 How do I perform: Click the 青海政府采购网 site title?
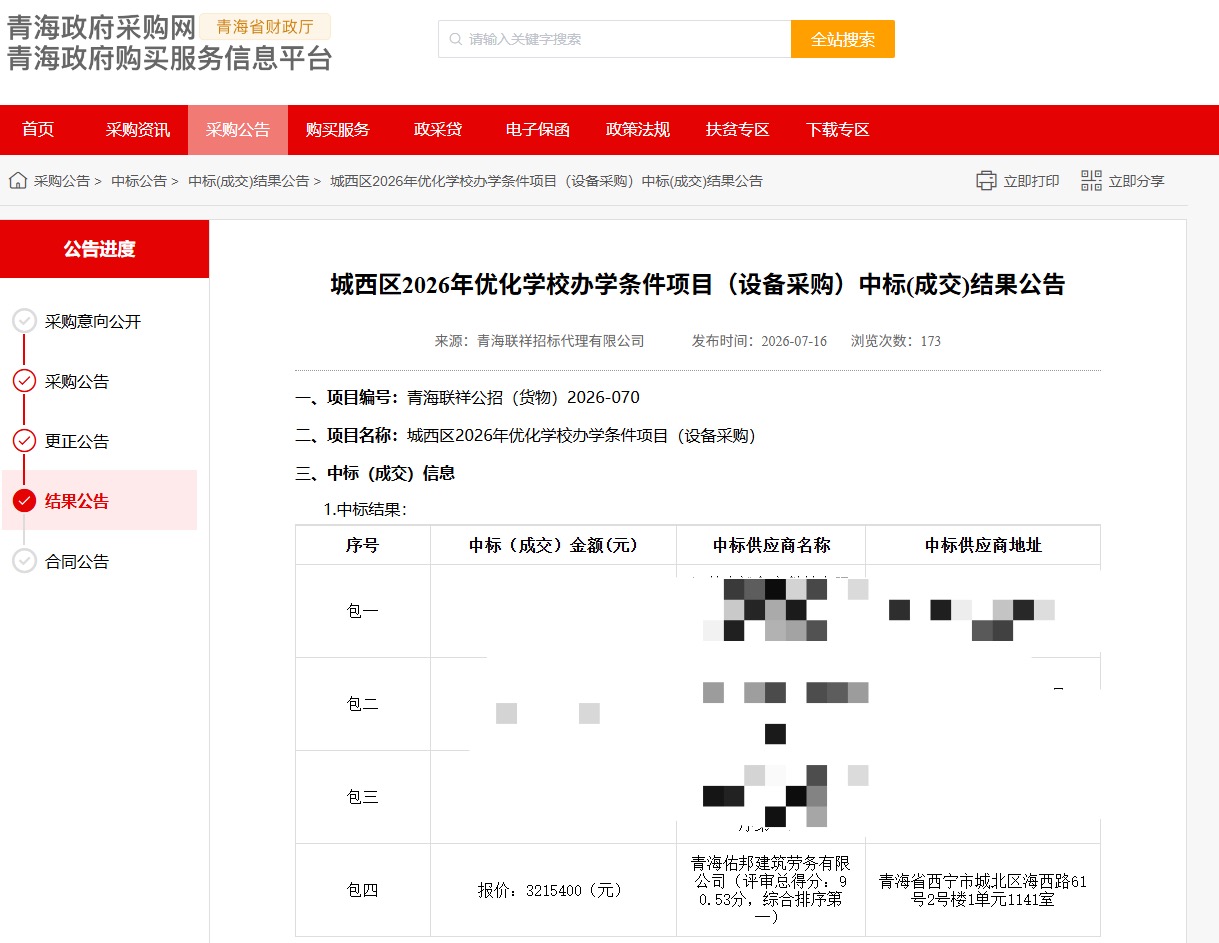click(101, 27)
